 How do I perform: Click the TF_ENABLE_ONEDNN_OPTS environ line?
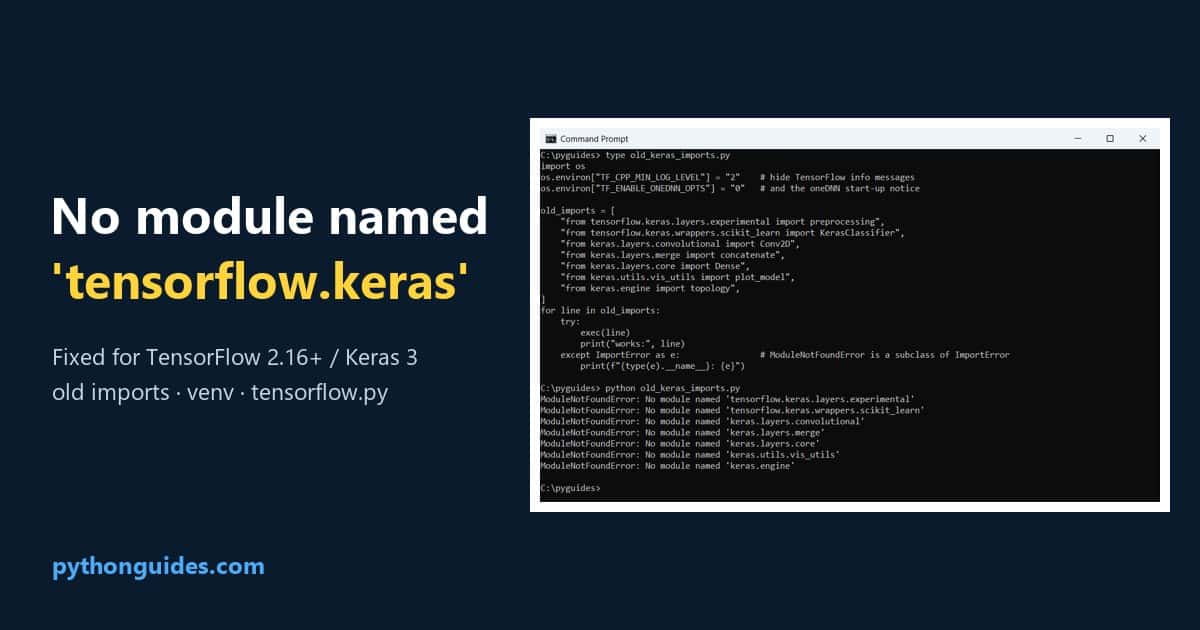(x=730, y=188)
